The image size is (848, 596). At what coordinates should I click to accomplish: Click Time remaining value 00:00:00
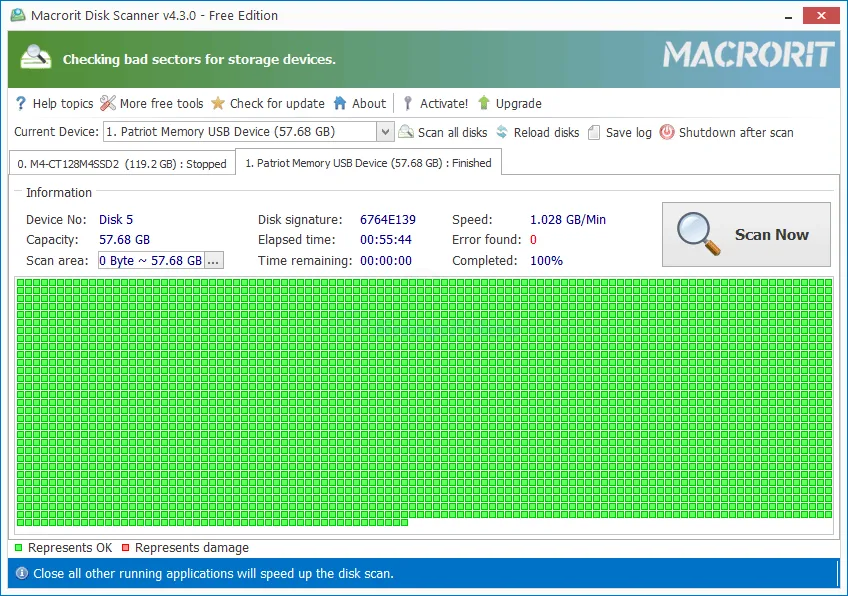(386, 261)
